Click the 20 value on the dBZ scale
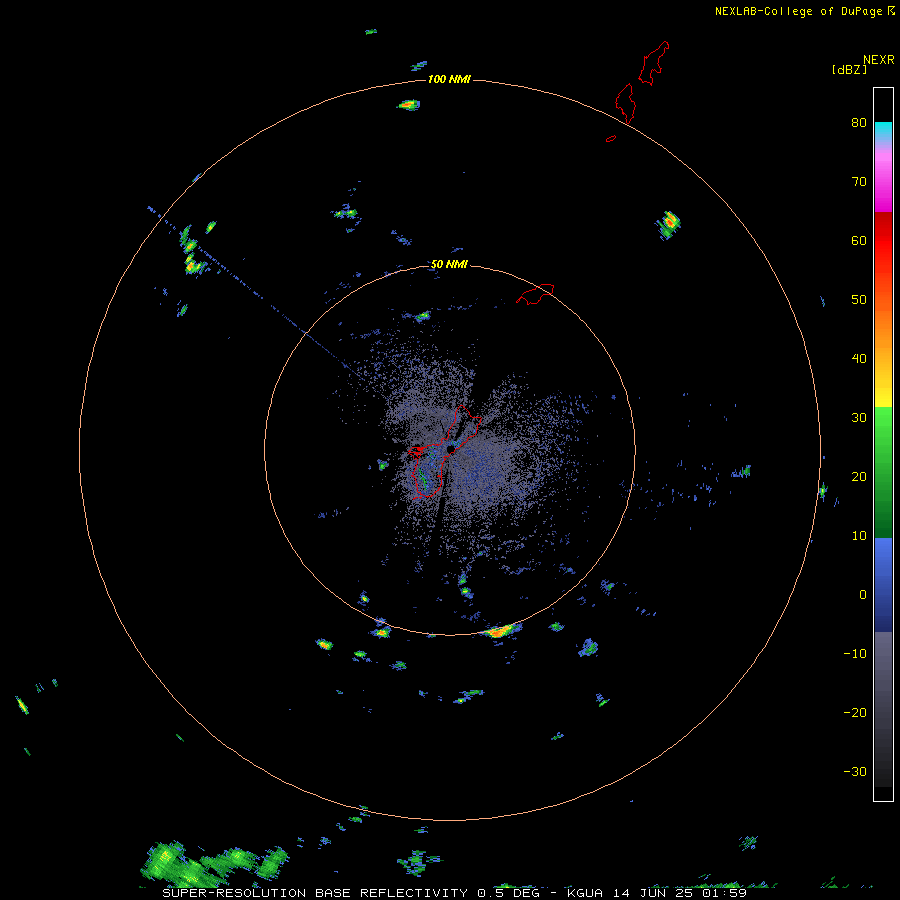This screenshot has width=900, height=900. point(859,476)
